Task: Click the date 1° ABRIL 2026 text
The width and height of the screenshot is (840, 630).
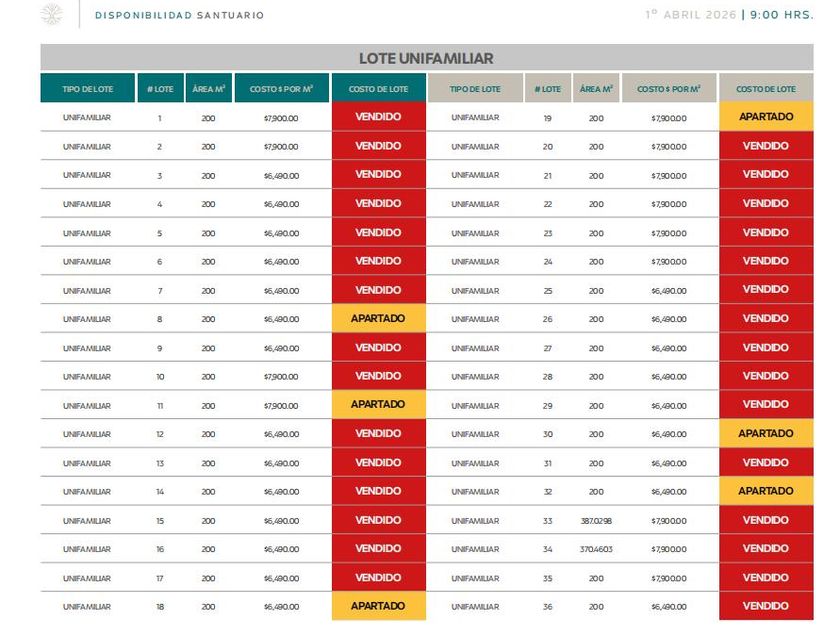Action: 691,14
